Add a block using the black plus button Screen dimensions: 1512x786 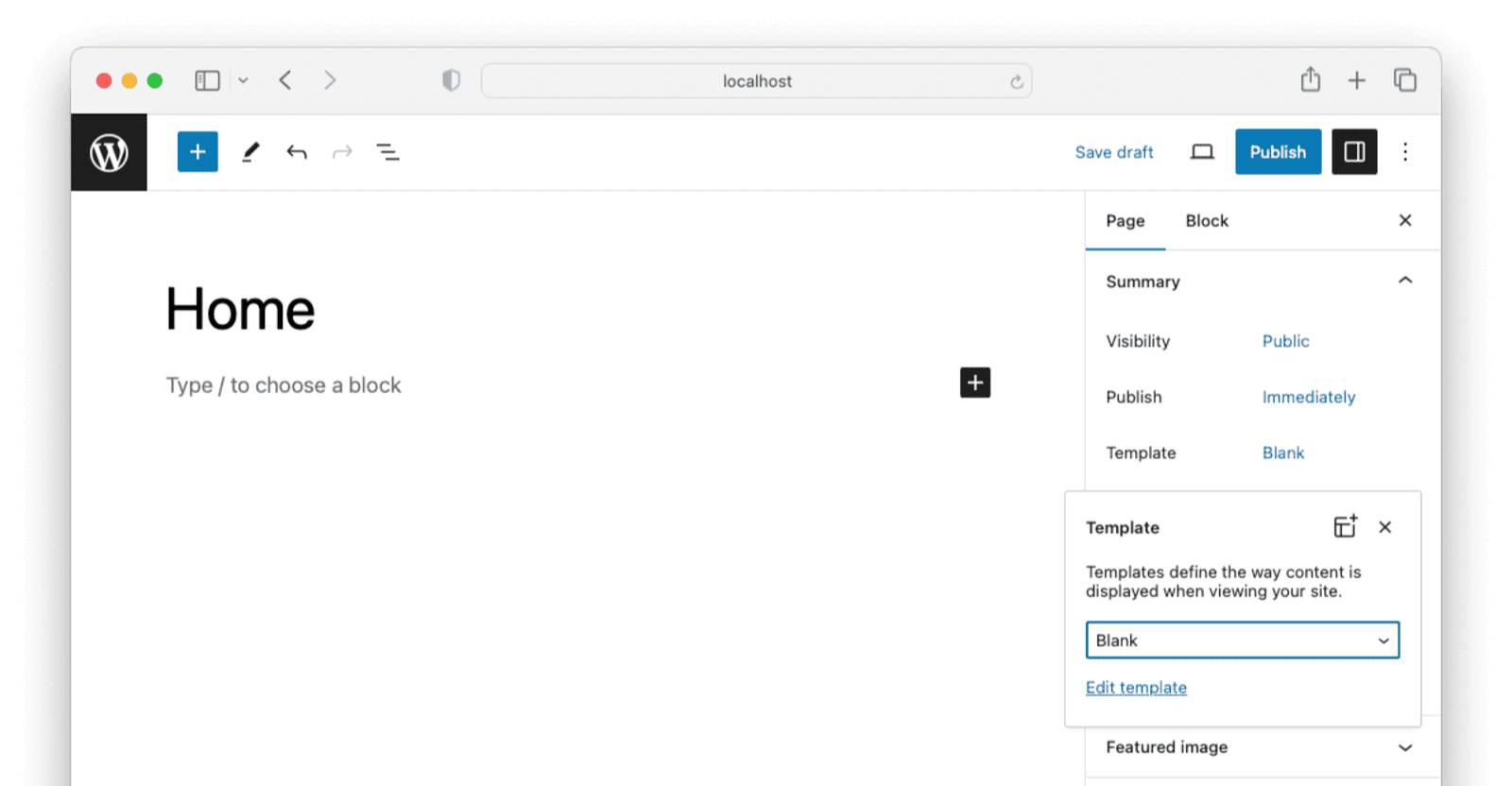975,383
